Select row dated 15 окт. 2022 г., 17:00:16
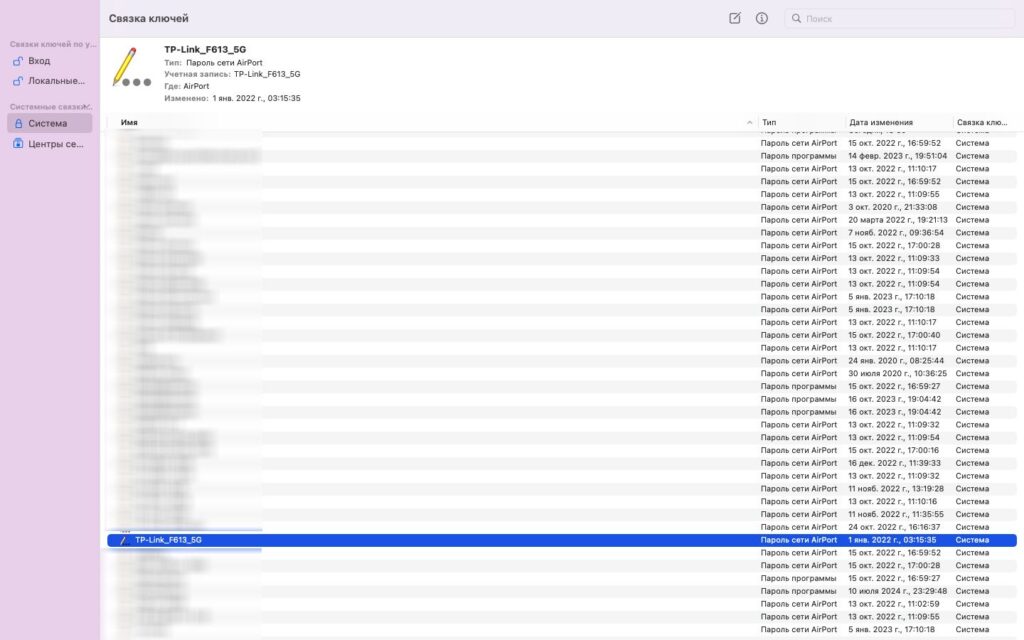The image size is (1024, 640). coord(562,451)
